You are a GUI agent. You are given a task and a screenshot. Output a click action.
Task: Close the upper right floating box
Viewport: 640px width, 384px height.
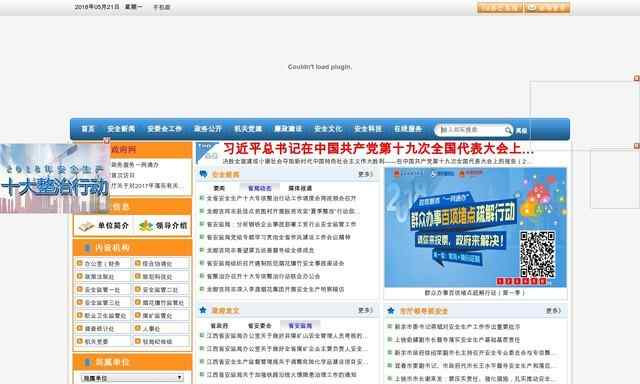tap(637, 78)
